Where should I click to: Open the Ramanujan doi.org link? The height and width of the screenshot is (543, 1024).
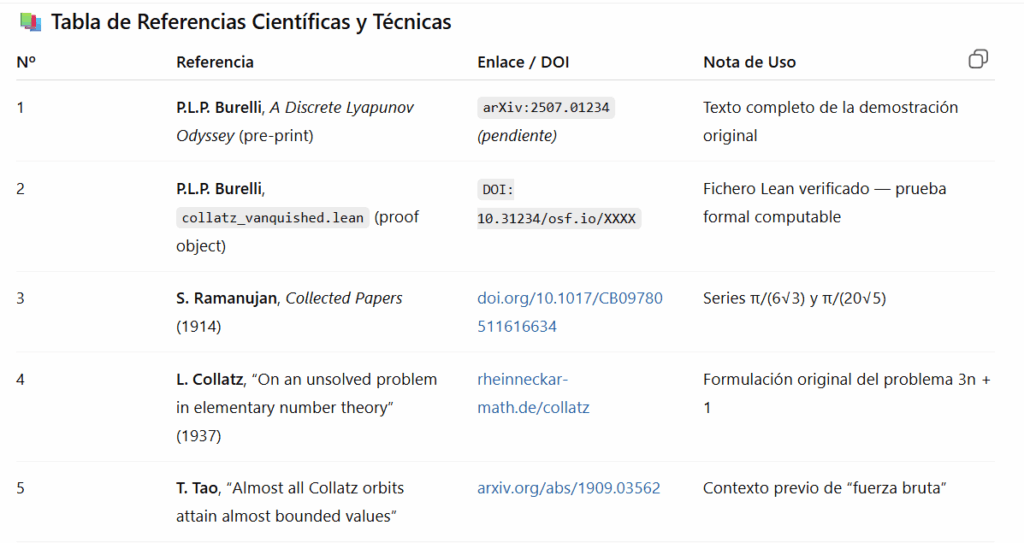569,312
